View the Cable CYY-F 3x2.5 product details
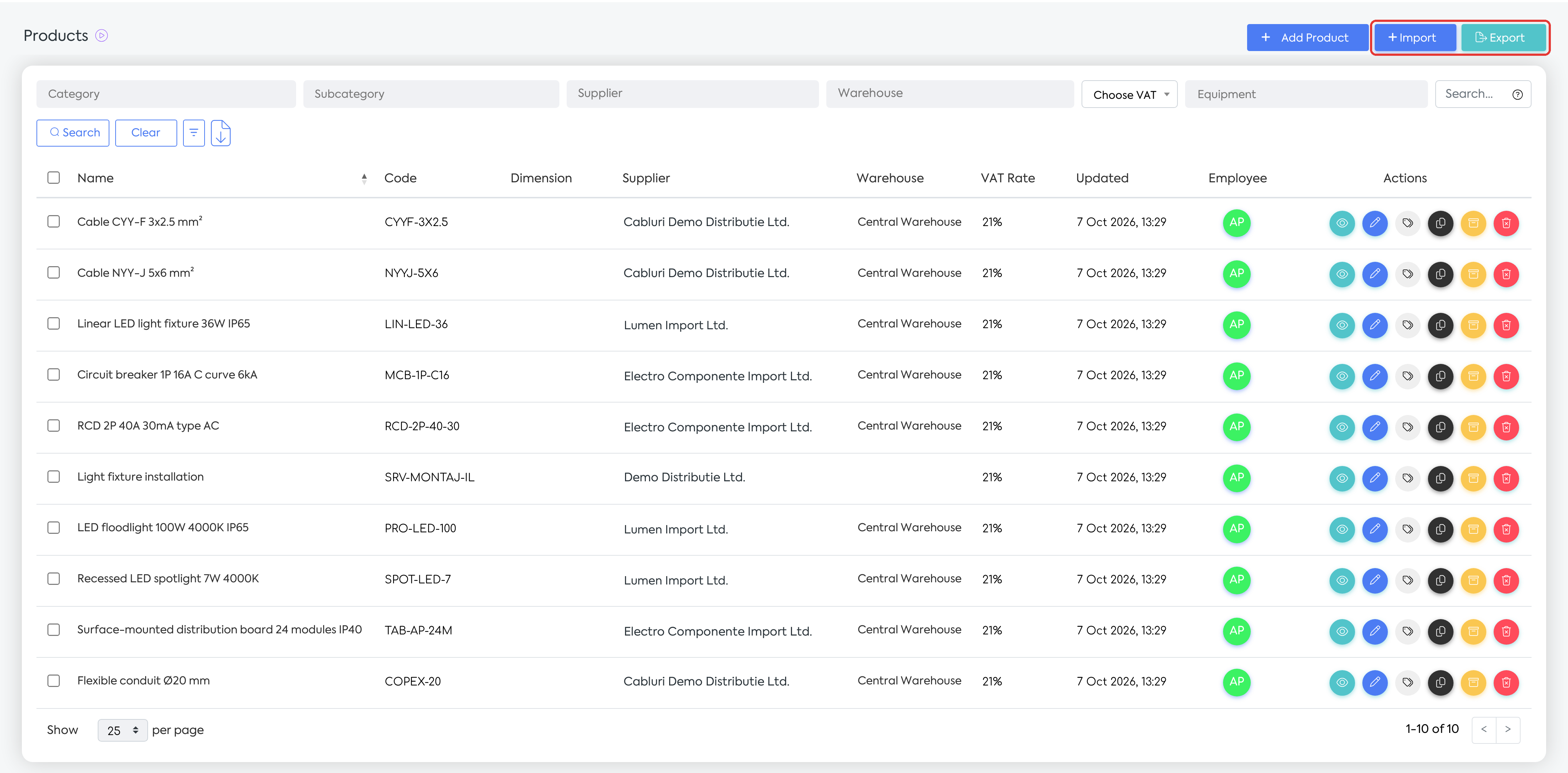 (1342, 223)
